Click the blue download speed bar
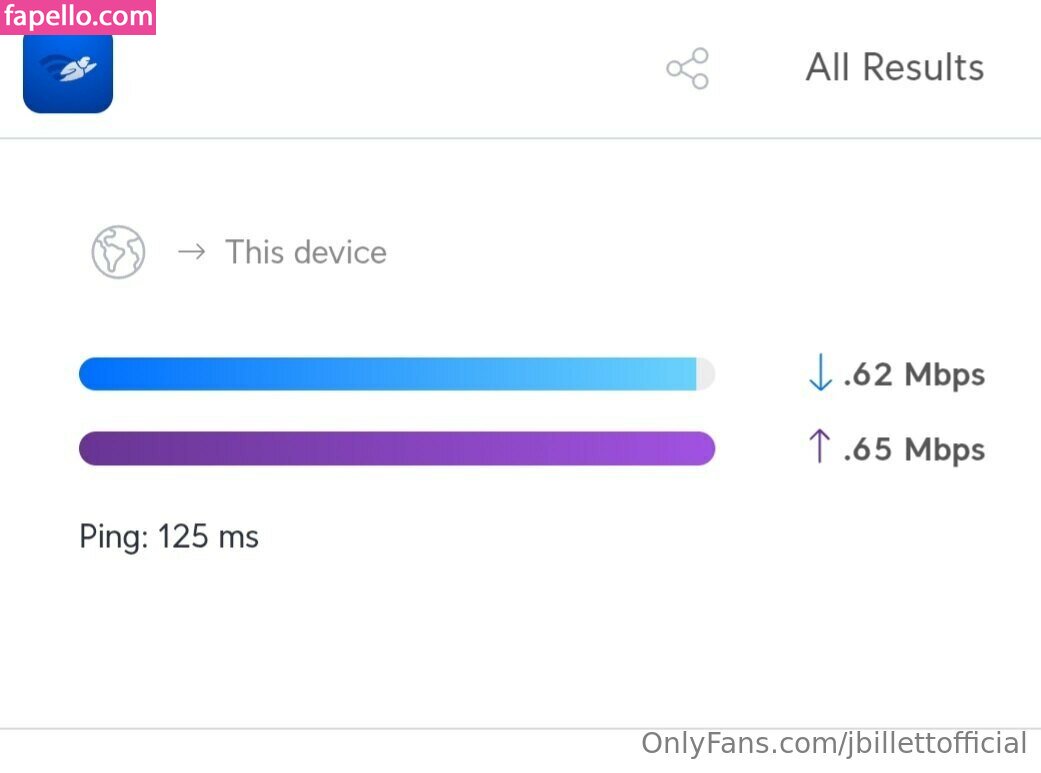 (x=387, y=374)
